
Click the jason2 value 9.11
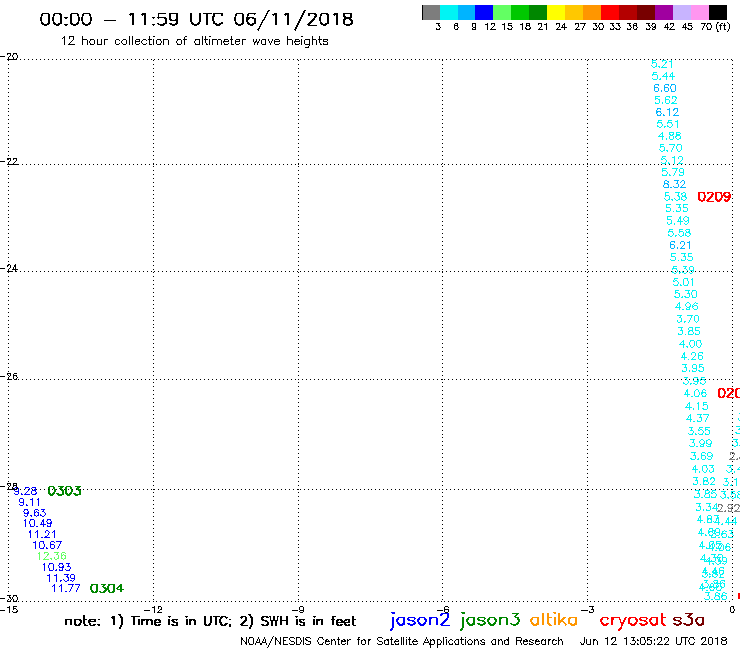tap(29, 502)
